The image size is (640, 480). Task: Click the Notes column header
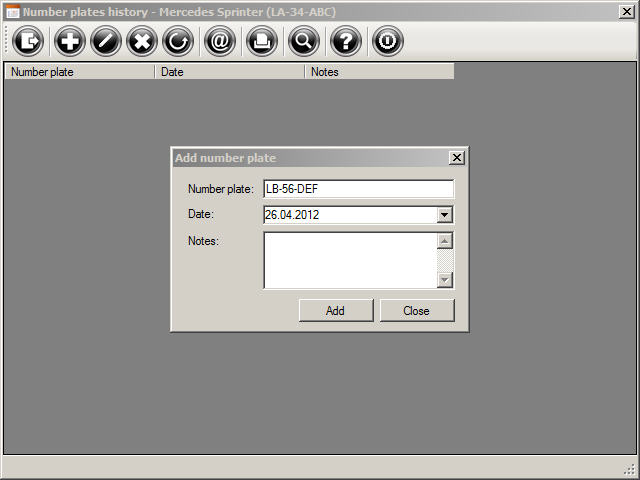coord(379,72)
